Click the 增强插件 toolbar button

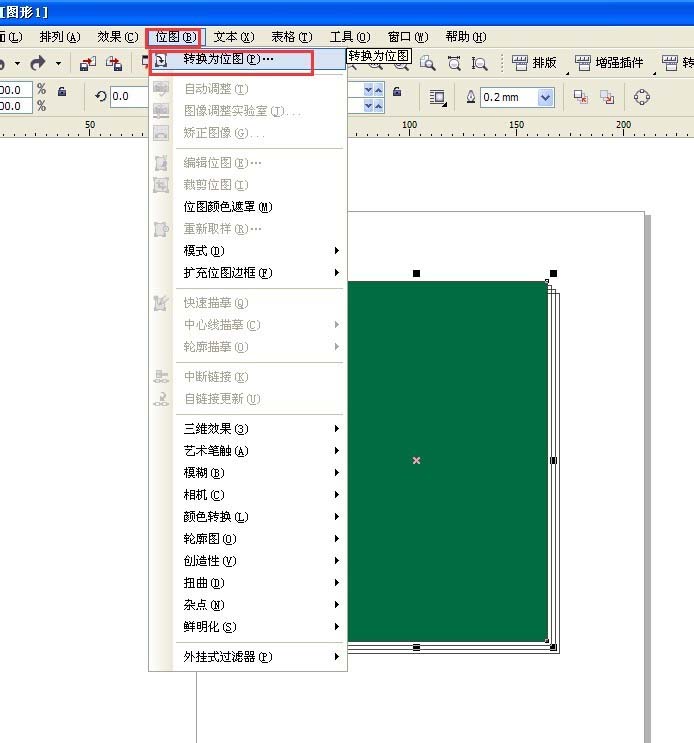click(609, 63)
